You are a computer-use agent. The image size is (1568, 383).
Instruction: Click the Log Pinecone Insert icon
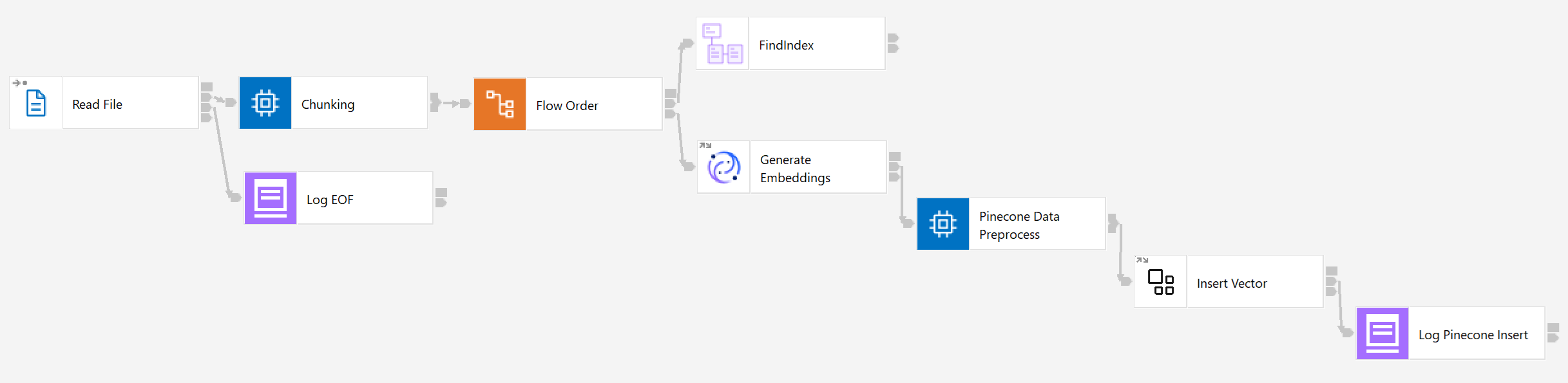(x=1382, y=333)
